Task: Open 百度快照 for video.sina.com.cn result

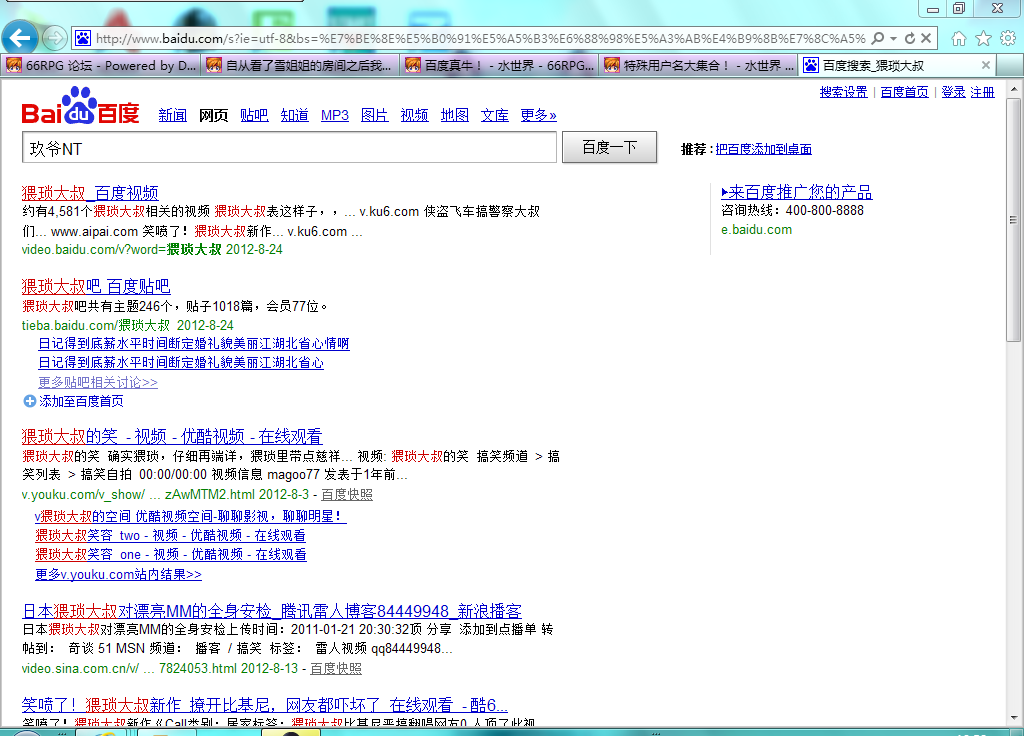Action: (x=336, y=669)
